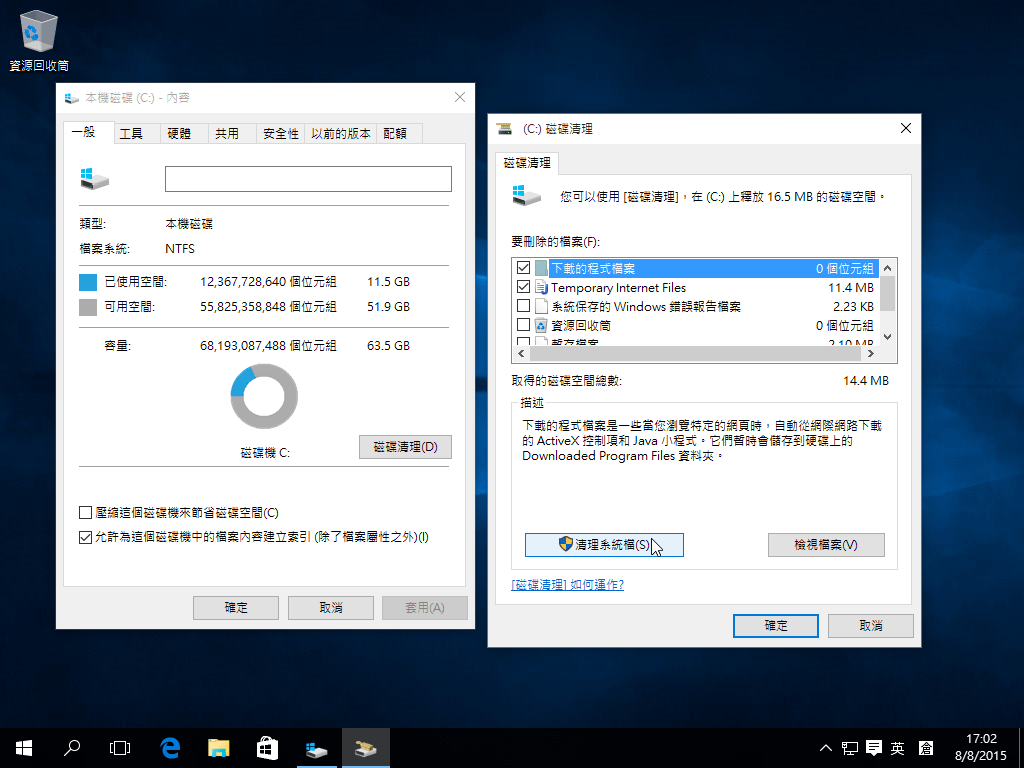Image resolution: width=1024 pixels, height=768 pixels.
Task: Switch to 硬體 tab
Action: tap(184, 133)
